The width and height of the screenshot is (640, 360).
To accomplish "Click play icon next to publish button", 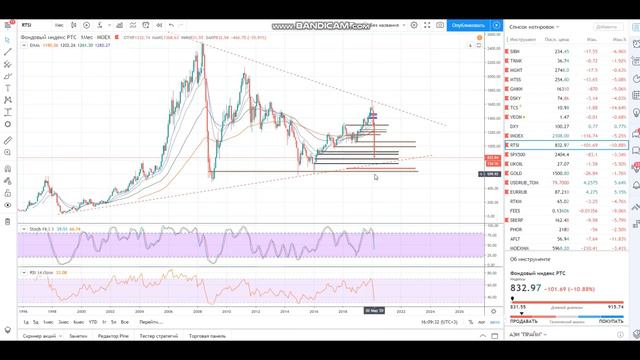I will tap(496, 25).
